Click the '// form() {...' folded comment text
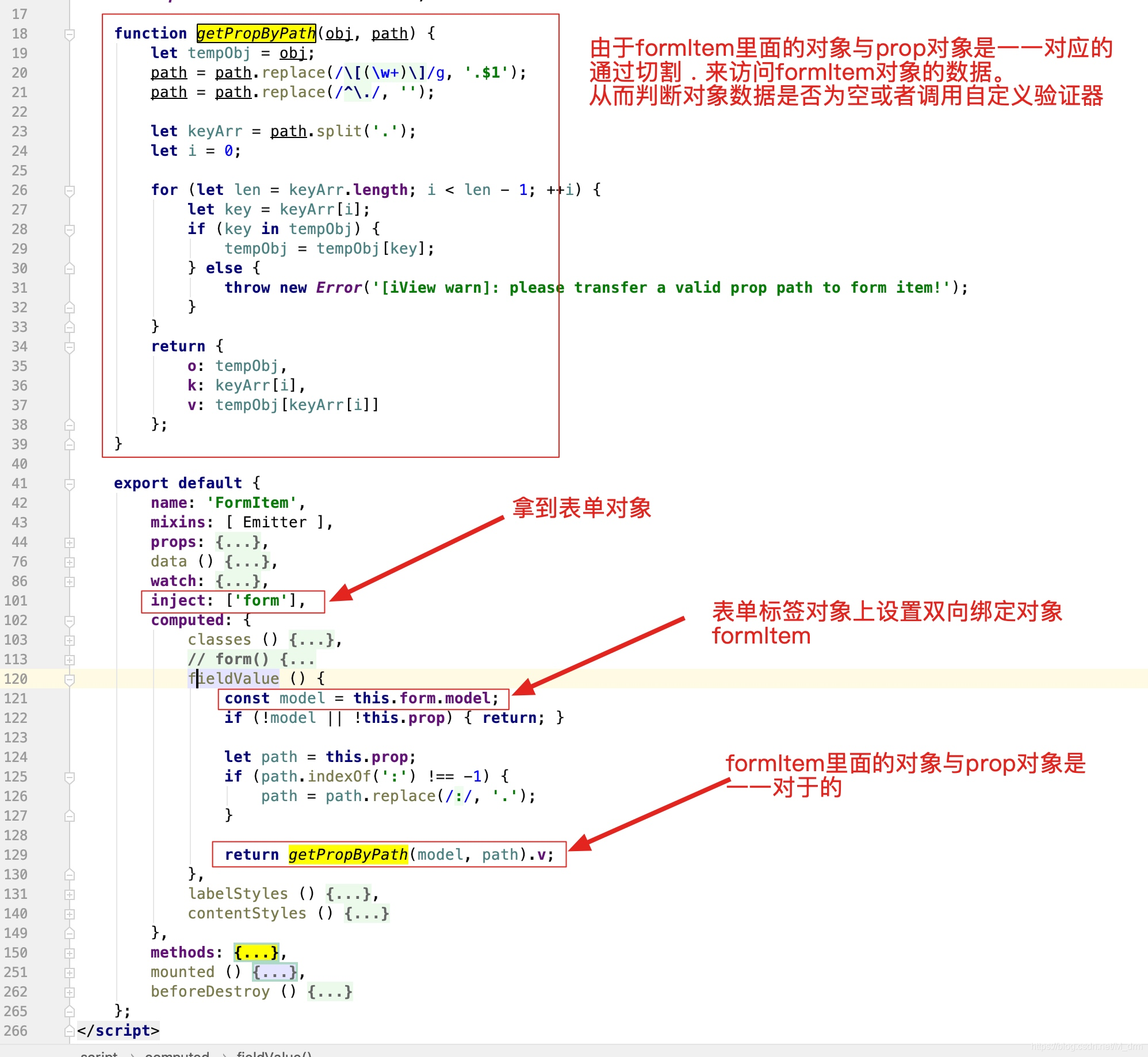1148x1057 pixels. tap(251, 659)
